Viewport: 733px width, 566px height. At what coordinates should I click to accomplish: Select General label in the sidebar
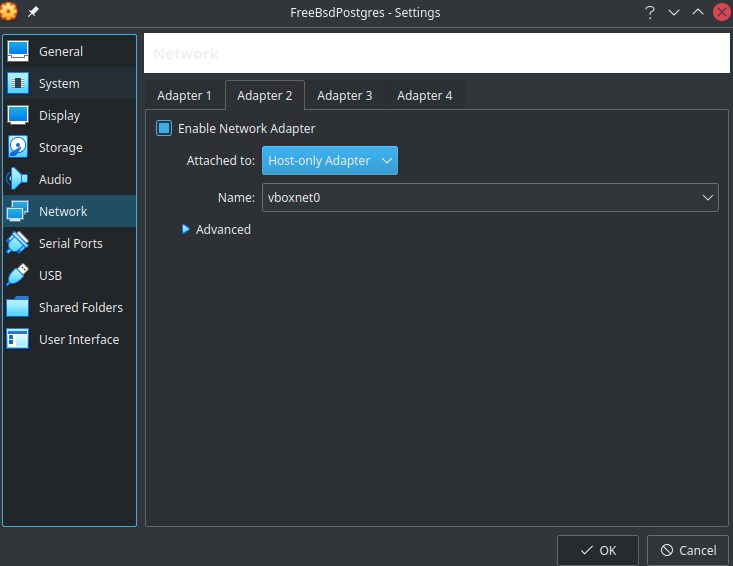[x=61, y=51]
